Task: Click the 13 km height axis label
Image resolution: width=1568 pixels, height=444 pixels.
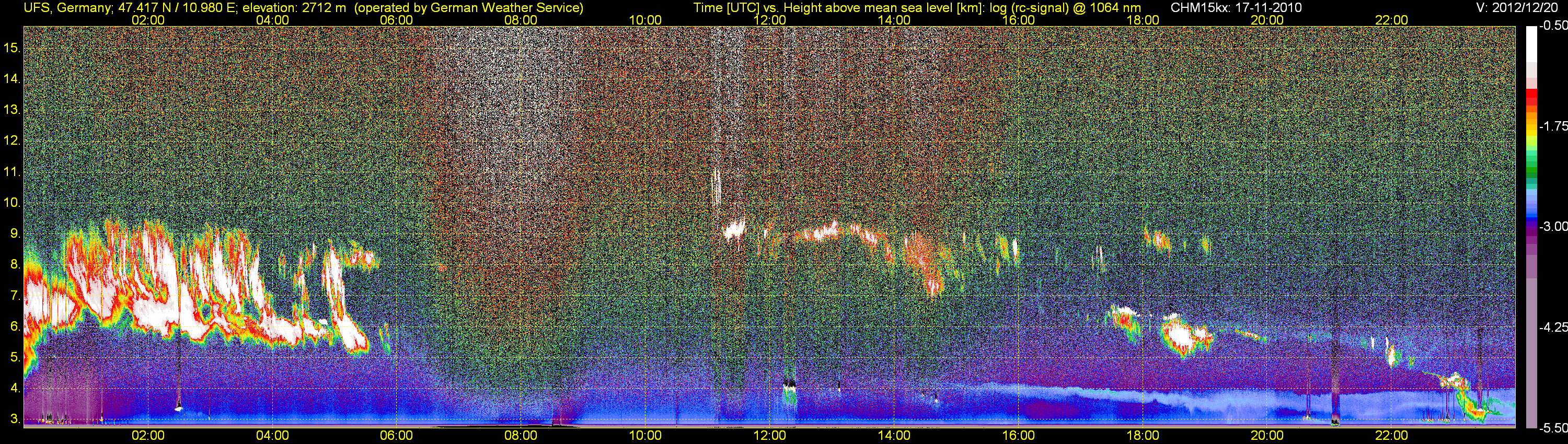Action: [12, 110]
